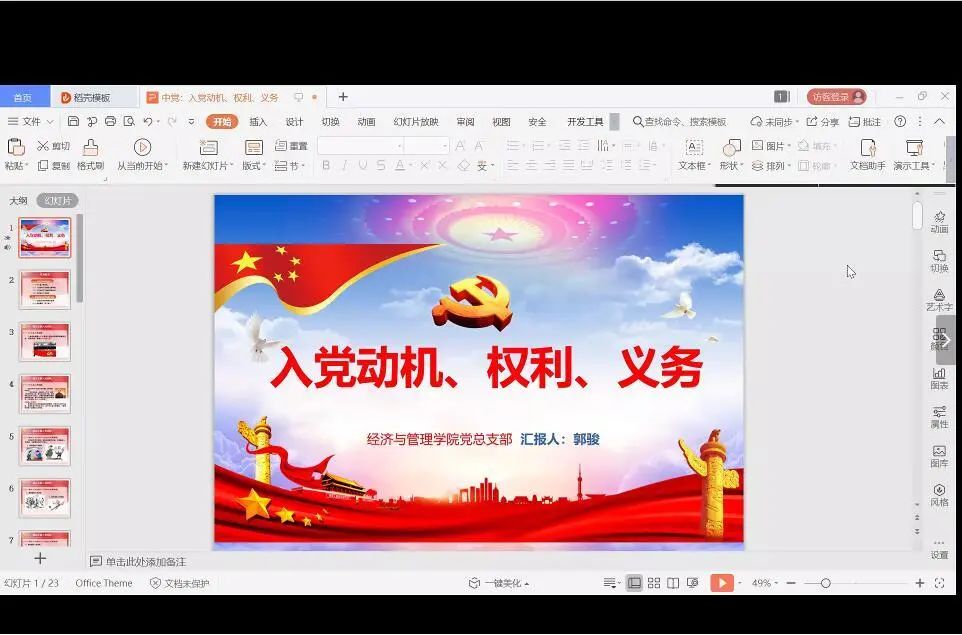Click the zoom slider in status bar
The image size is (962, 635).
click(825, 583)
